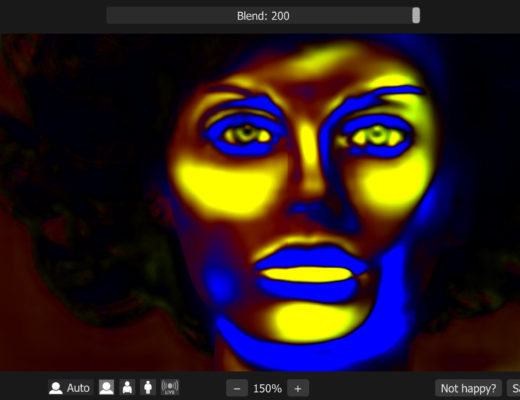The height and width of the screenshot is (400, 520).
Task: Select the half-body mode icon
Action: tap(127, 388)
